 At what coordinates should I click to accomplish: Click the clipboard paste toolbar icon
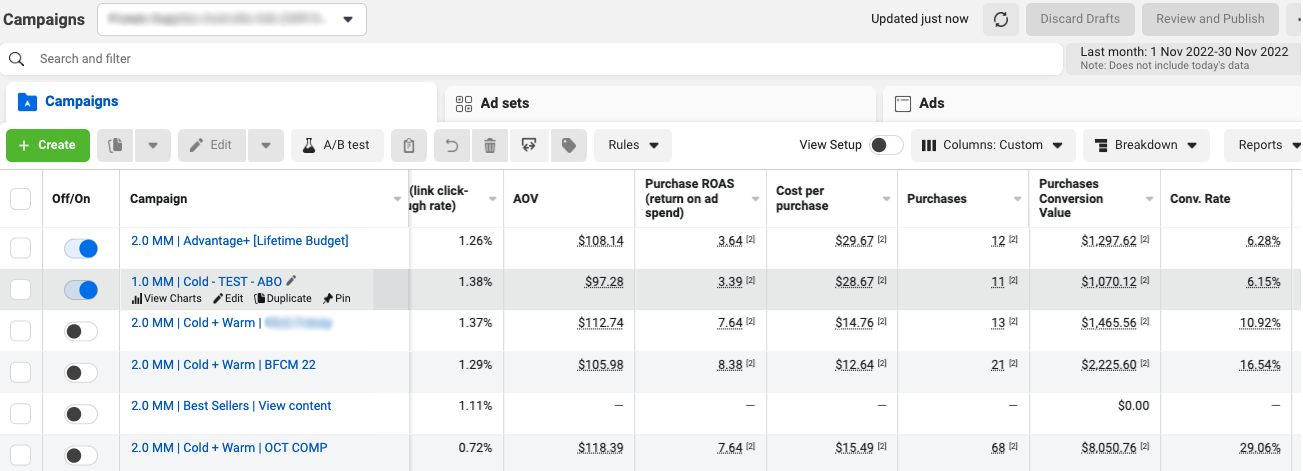tap(409, 145)
